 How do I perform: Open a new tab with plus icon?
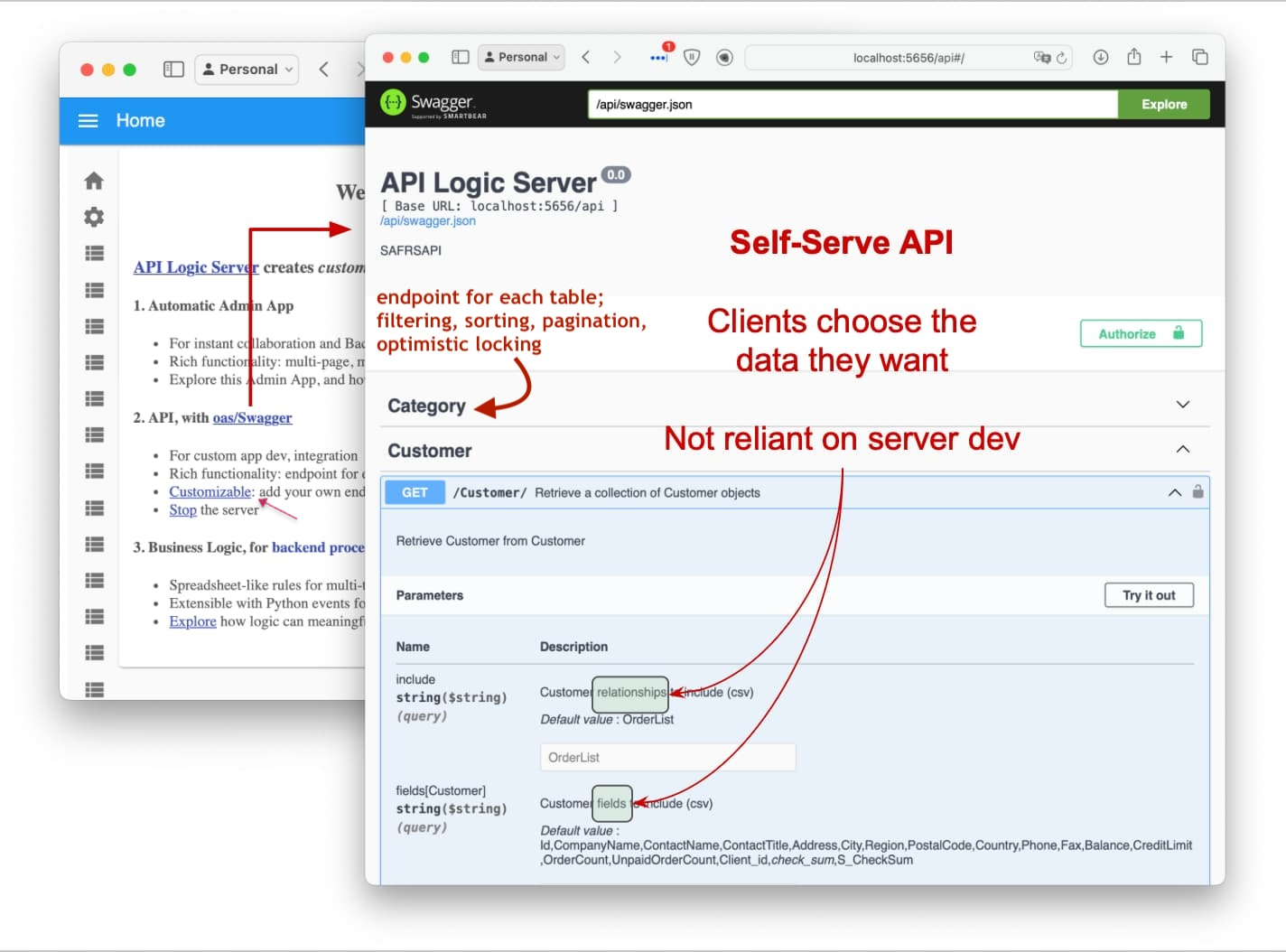[x=1167, y=57]
